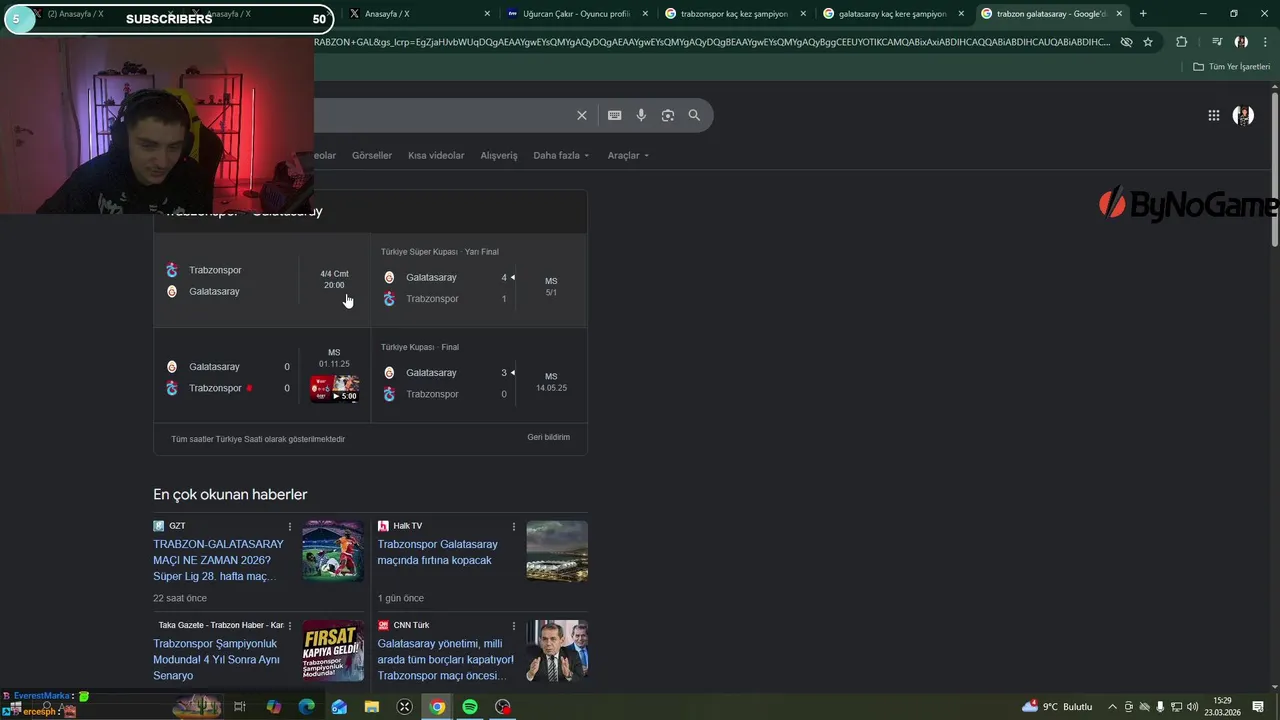Click the third-party cookies blocked eye icon

[x=1126, y=42]
